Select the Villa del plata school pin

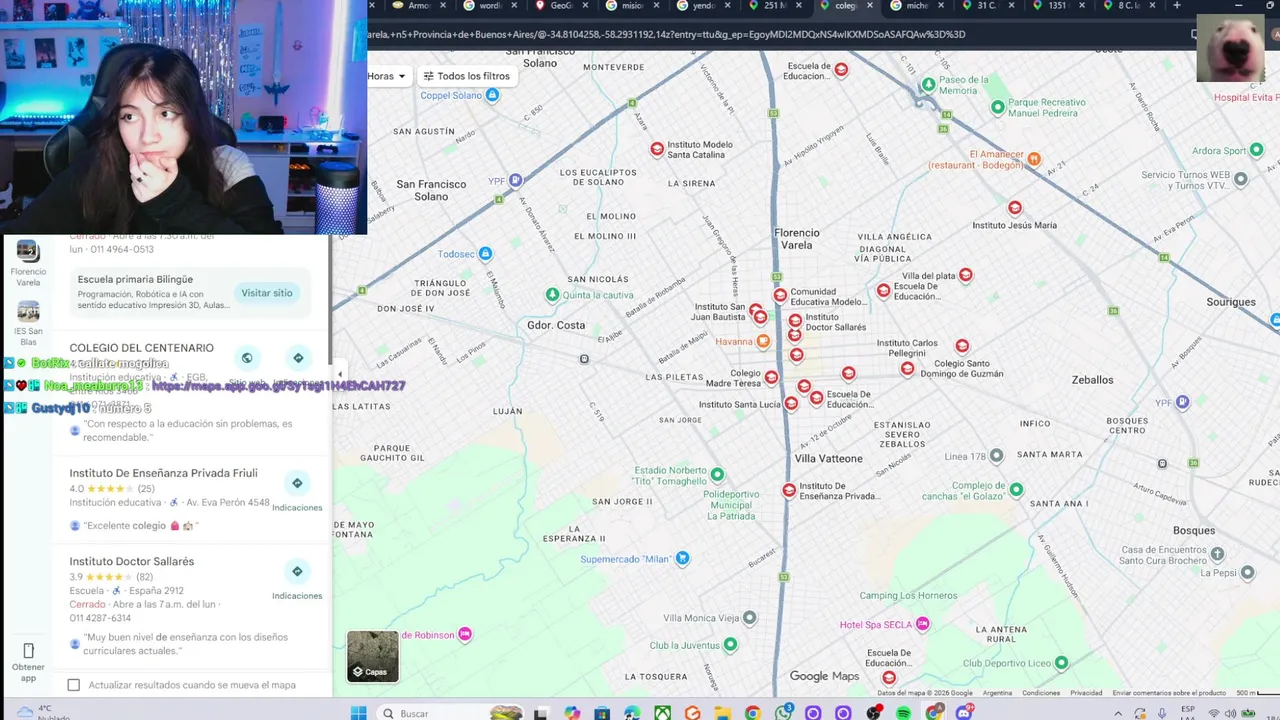(965, 275)
